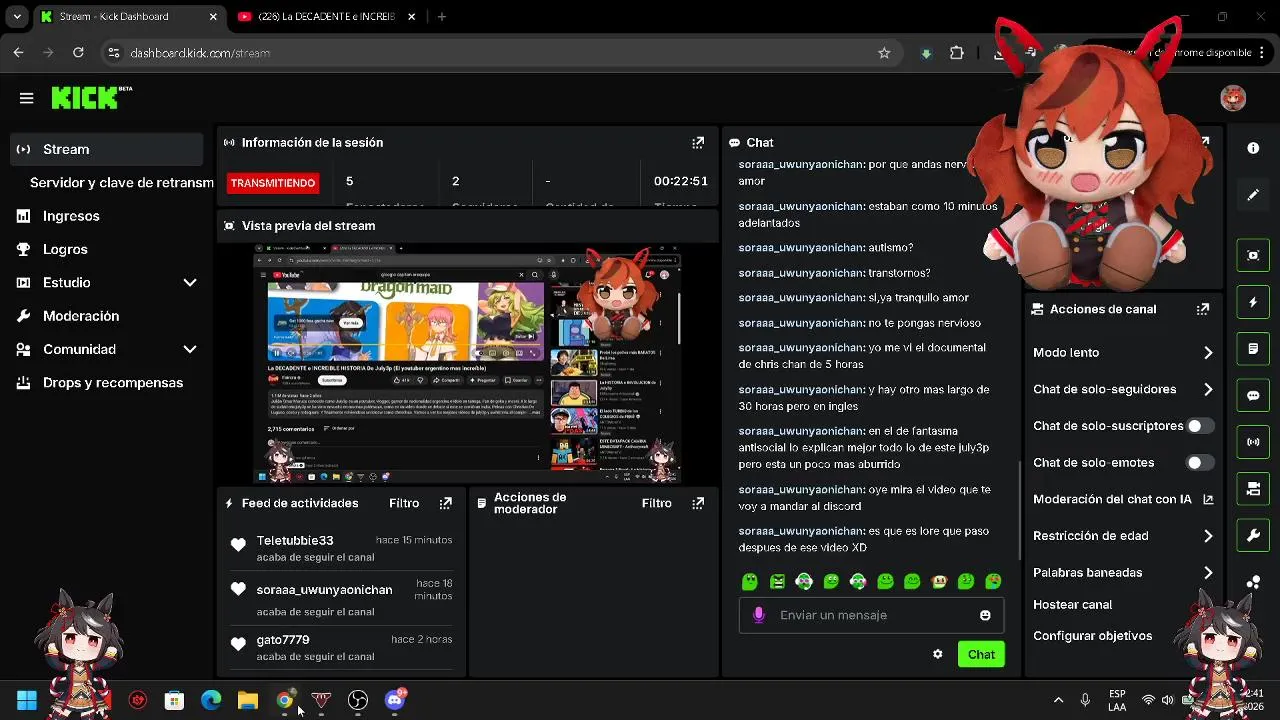Open a new Chrome tab

point(442,16)
